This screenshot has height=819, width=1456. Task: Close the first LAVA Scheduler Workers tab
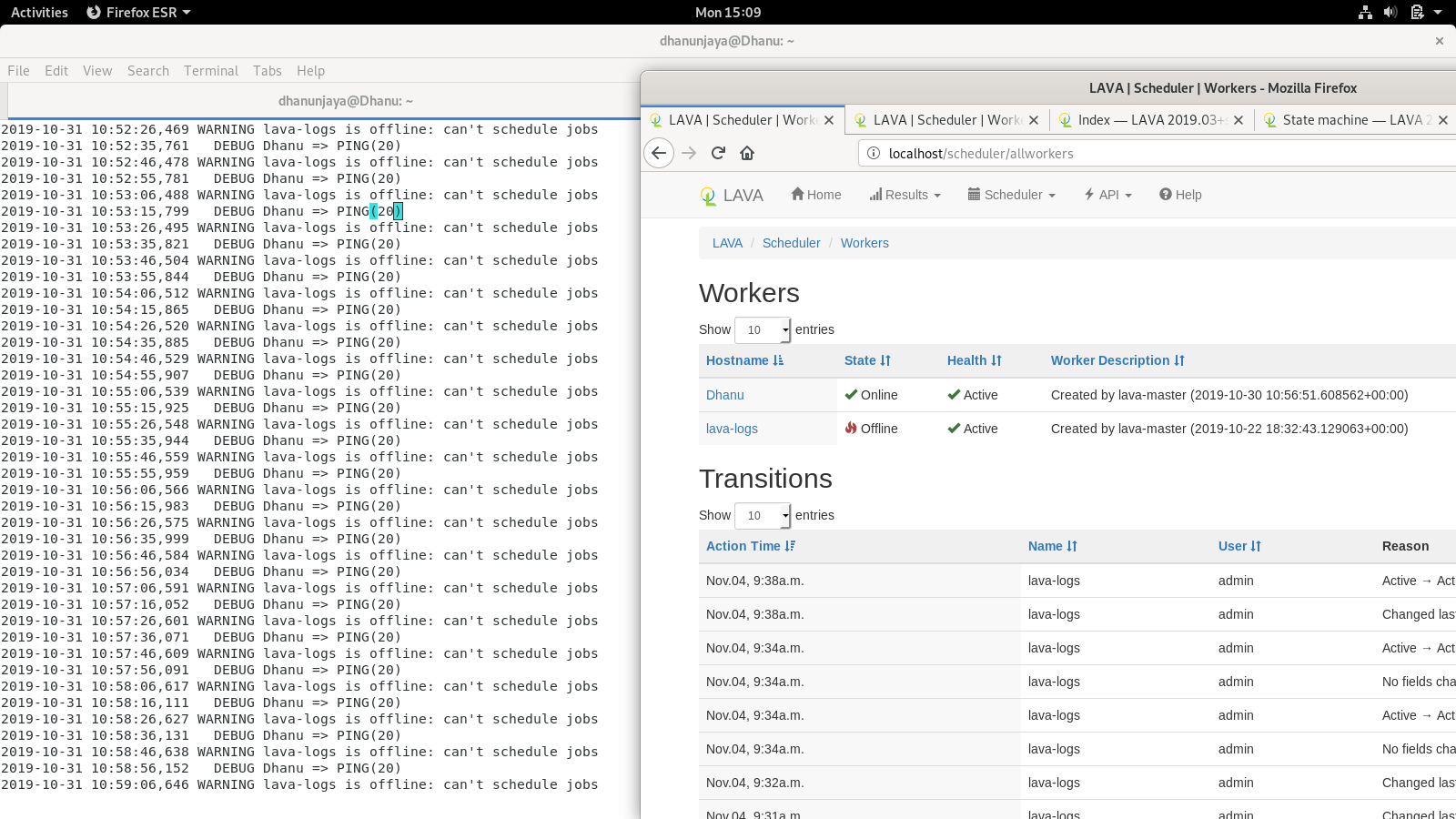(829, 120)
